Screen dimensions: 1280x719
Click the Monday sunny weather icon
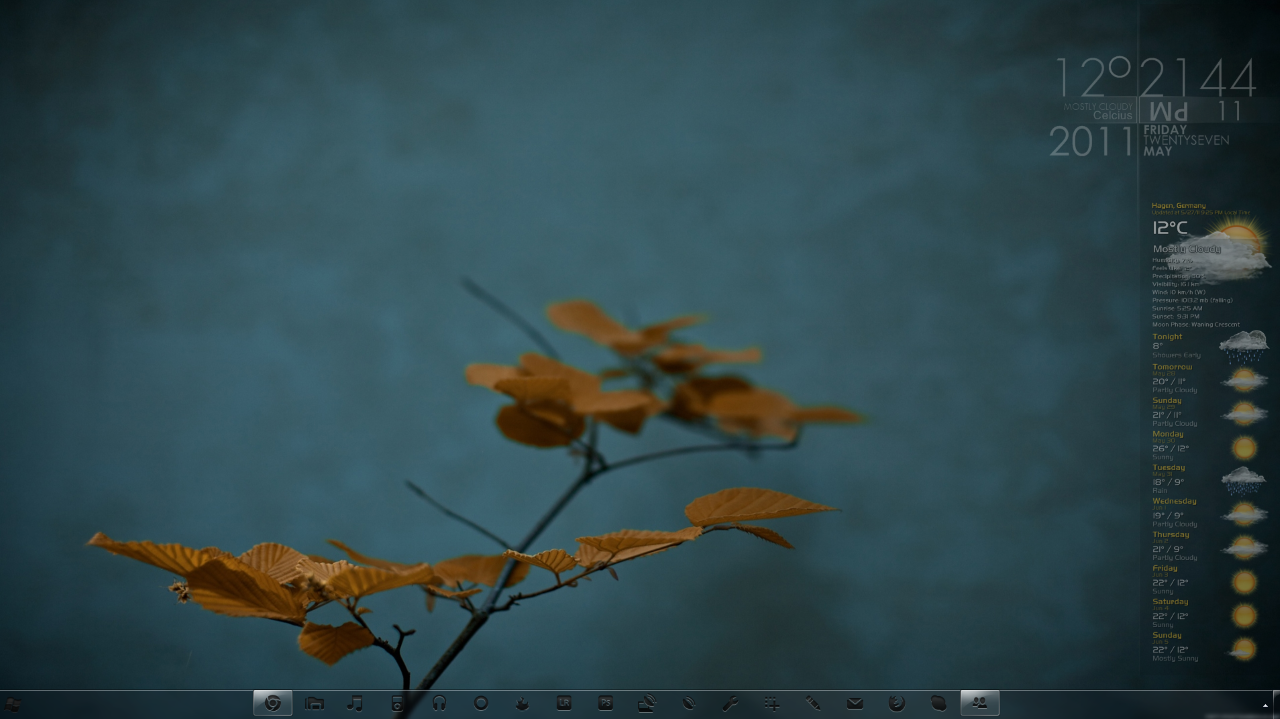(1244, 447)
